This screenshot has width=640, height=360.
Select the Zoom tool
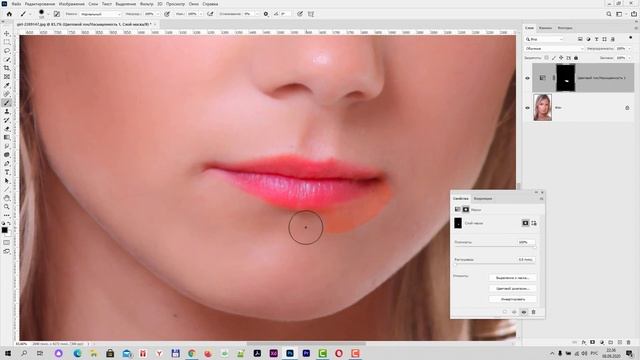7,207
